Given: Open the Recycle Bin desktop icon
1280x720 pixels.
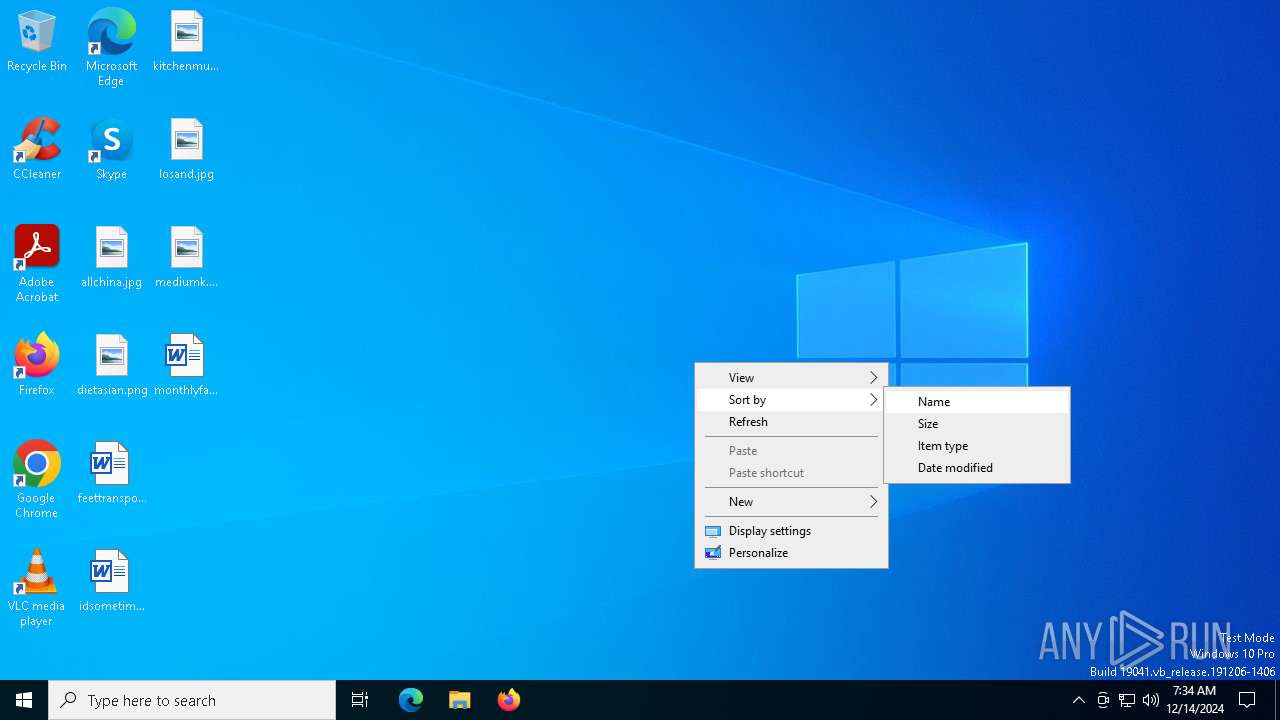Looking at the screenshot, I should (37, 42).
